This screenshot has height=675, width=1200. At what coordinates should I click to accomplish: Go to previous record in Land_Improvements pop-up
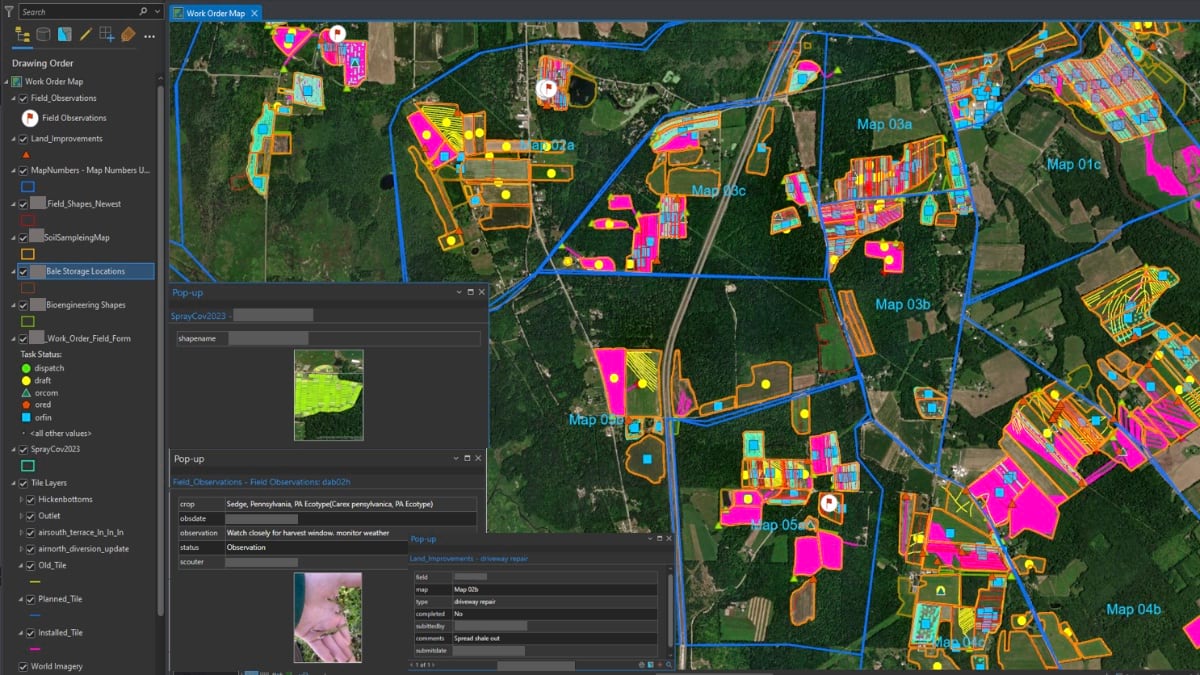click(x=412, y=665)
